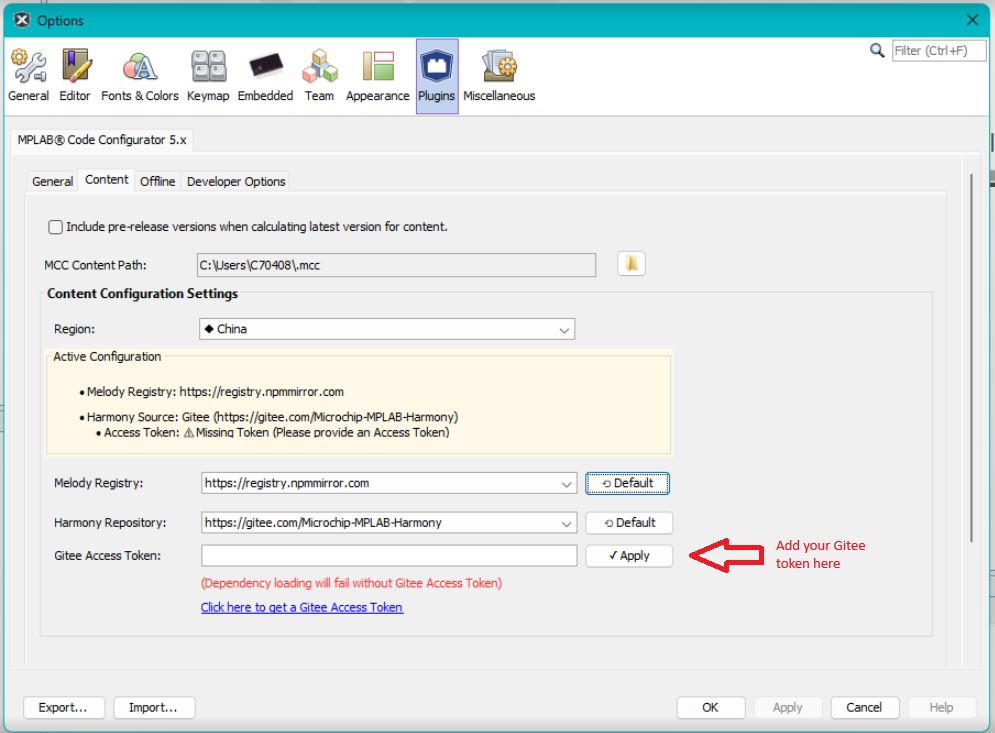
Task: Reset Melody Registry to Default
Action: tap(628, 484)
